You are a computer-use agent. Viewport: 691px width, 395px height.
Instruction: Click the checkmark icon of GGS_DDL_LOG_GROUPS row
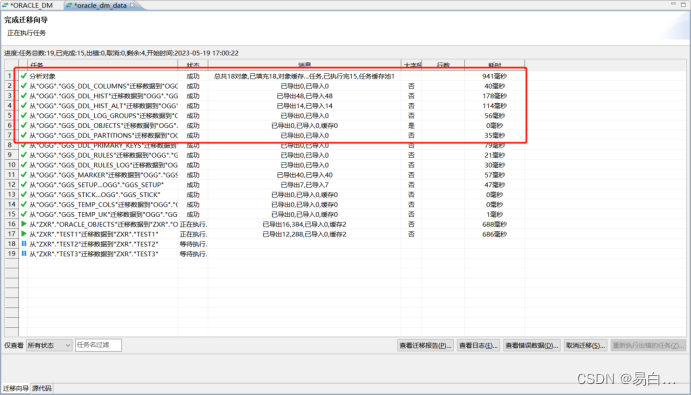(23, 116)
